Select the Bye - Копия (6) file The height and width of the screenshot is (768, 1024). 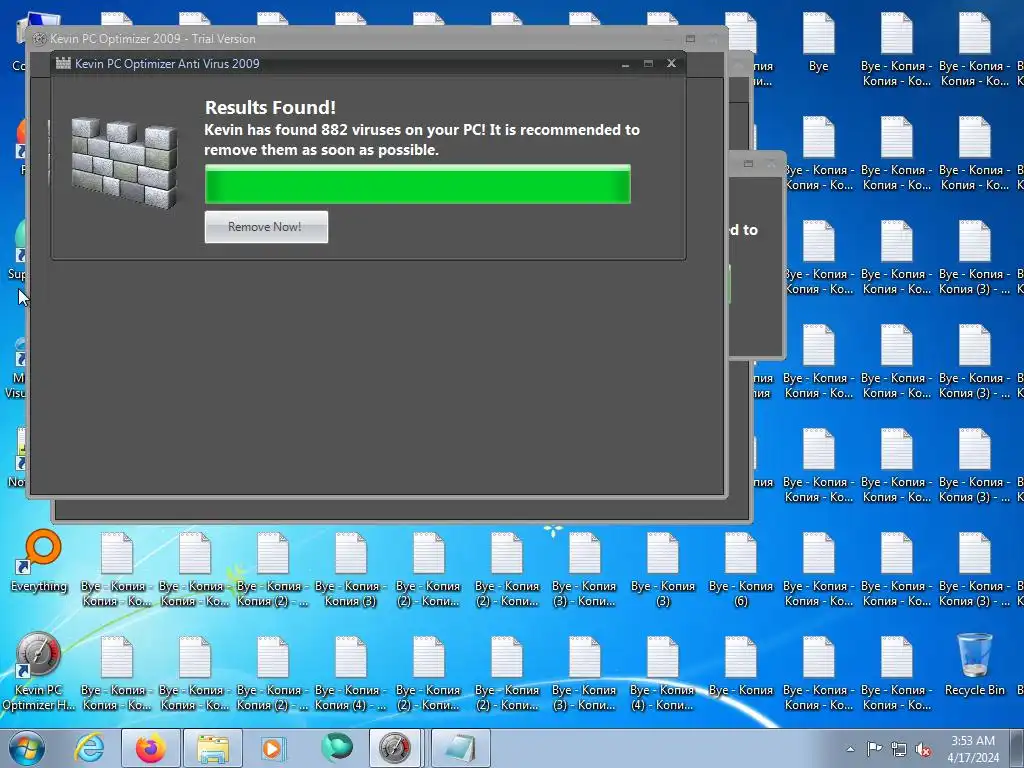741,569
